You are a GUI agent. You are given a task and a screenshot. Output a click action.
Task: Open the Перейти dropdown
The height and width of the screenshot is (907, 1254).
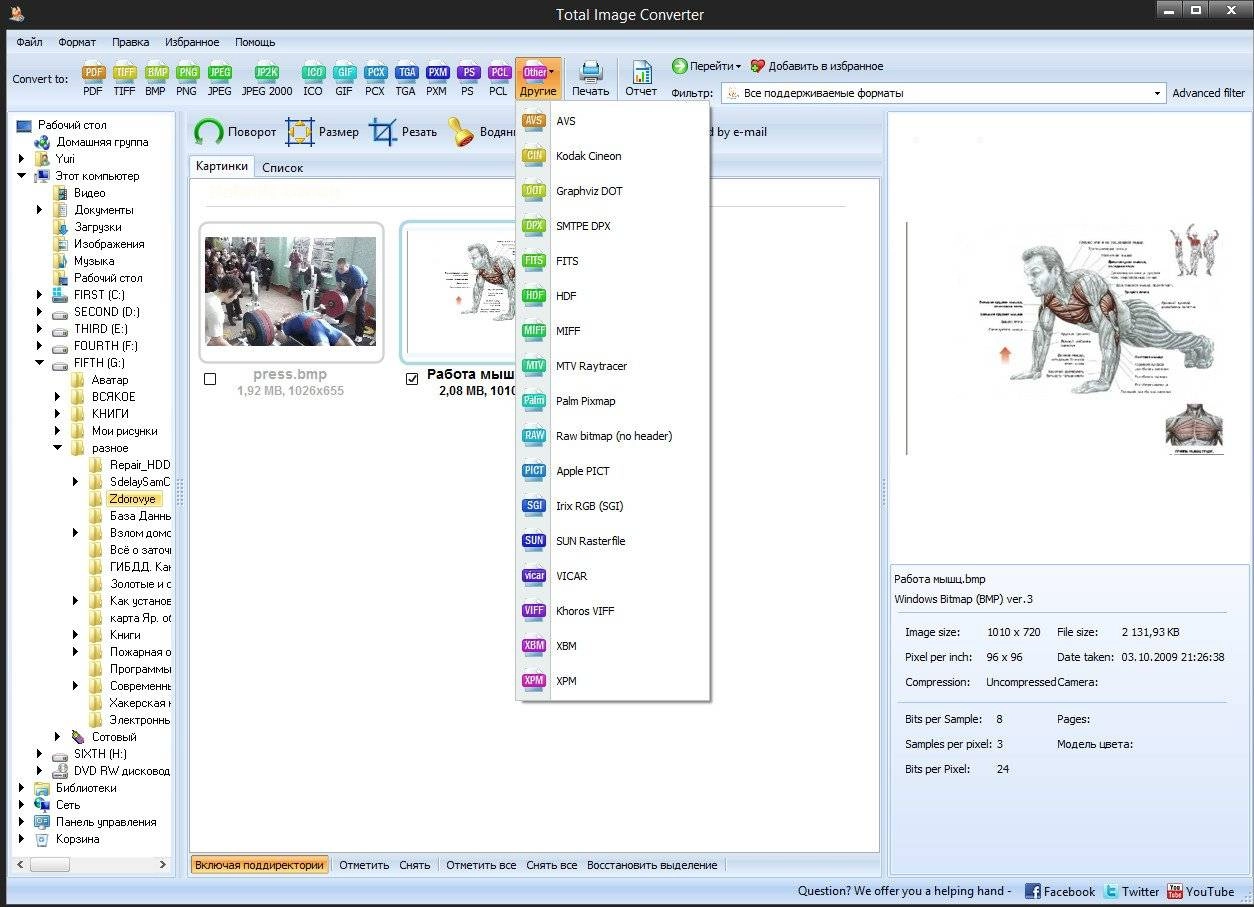tap(707, 66)
